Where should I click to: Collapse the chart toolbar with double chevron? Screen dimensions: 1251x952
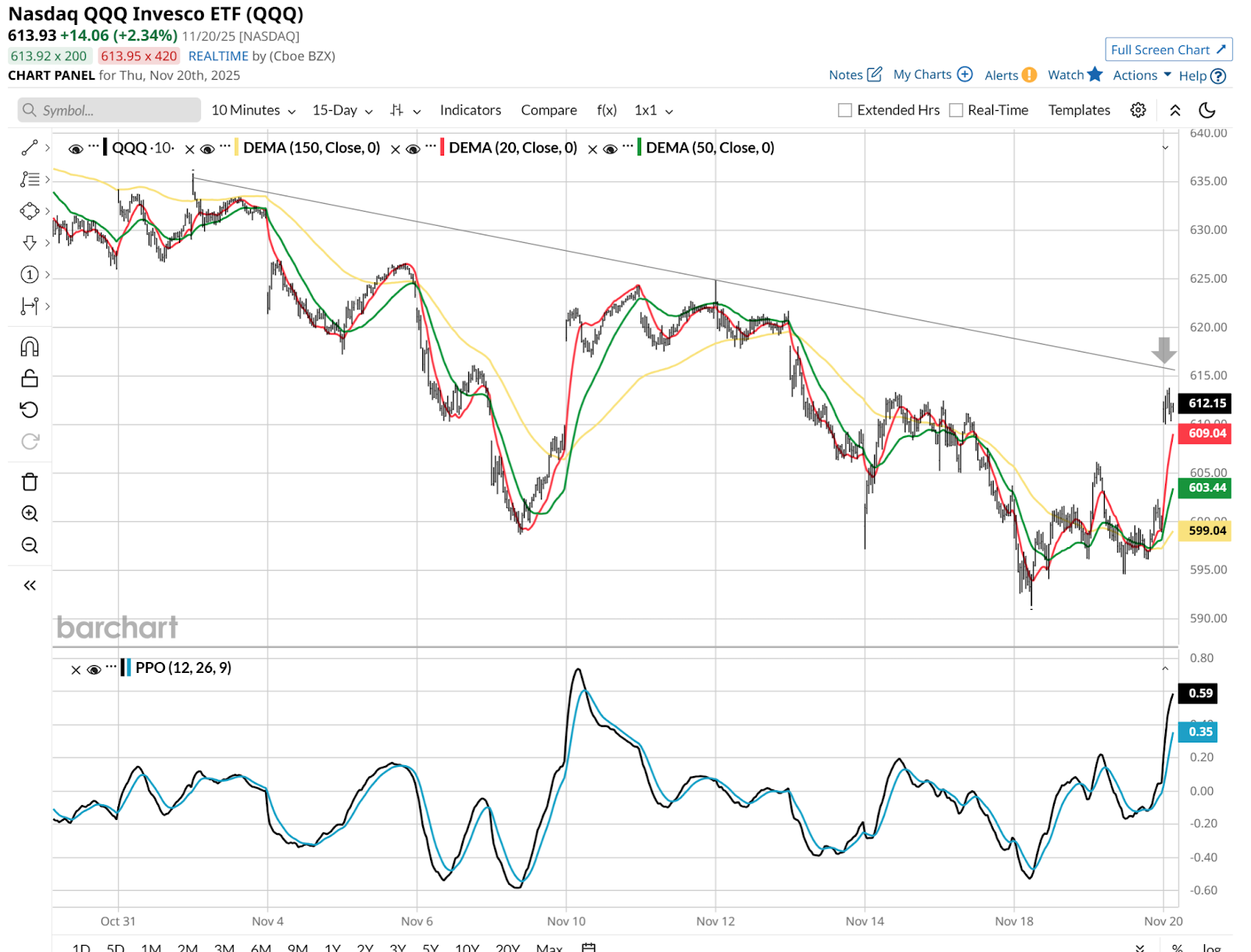[1175, 110]
